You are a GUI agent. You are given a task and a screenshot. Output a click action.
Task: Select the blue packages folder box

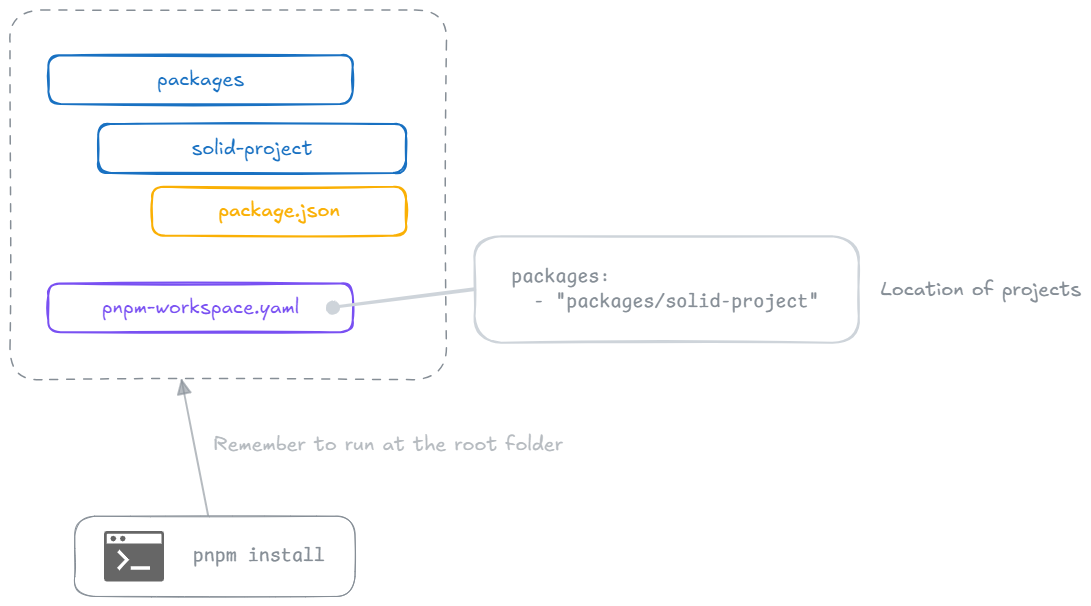coord(200,80)
